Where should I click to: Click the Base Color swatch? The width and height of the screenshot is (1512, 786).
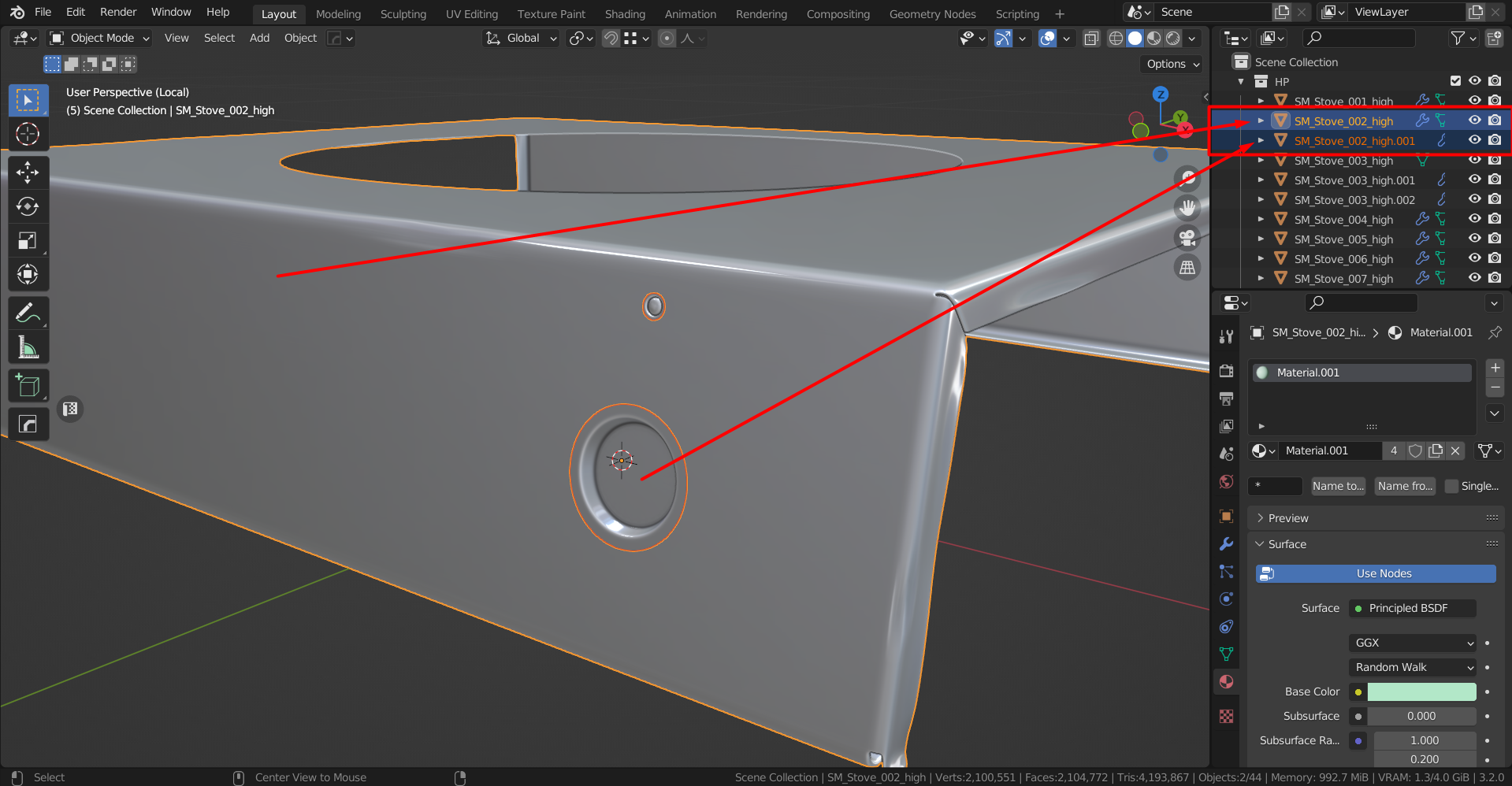1421,691
